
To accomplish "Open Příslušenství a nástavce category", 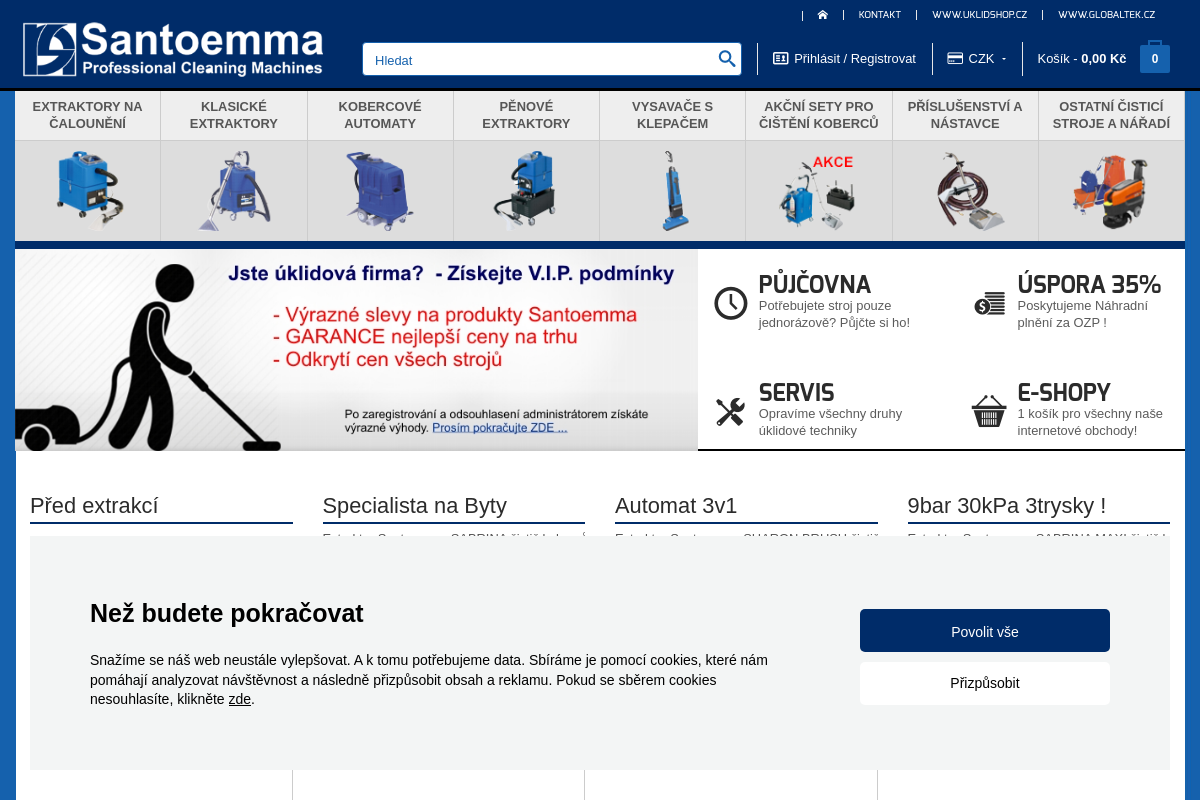I will 965,115.
